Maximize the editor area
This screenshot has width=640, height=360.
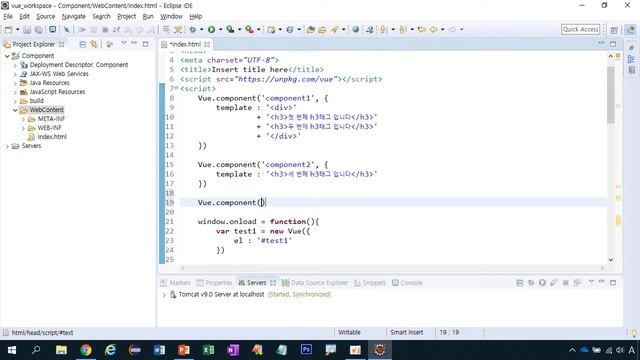click(x=613, y=44)
